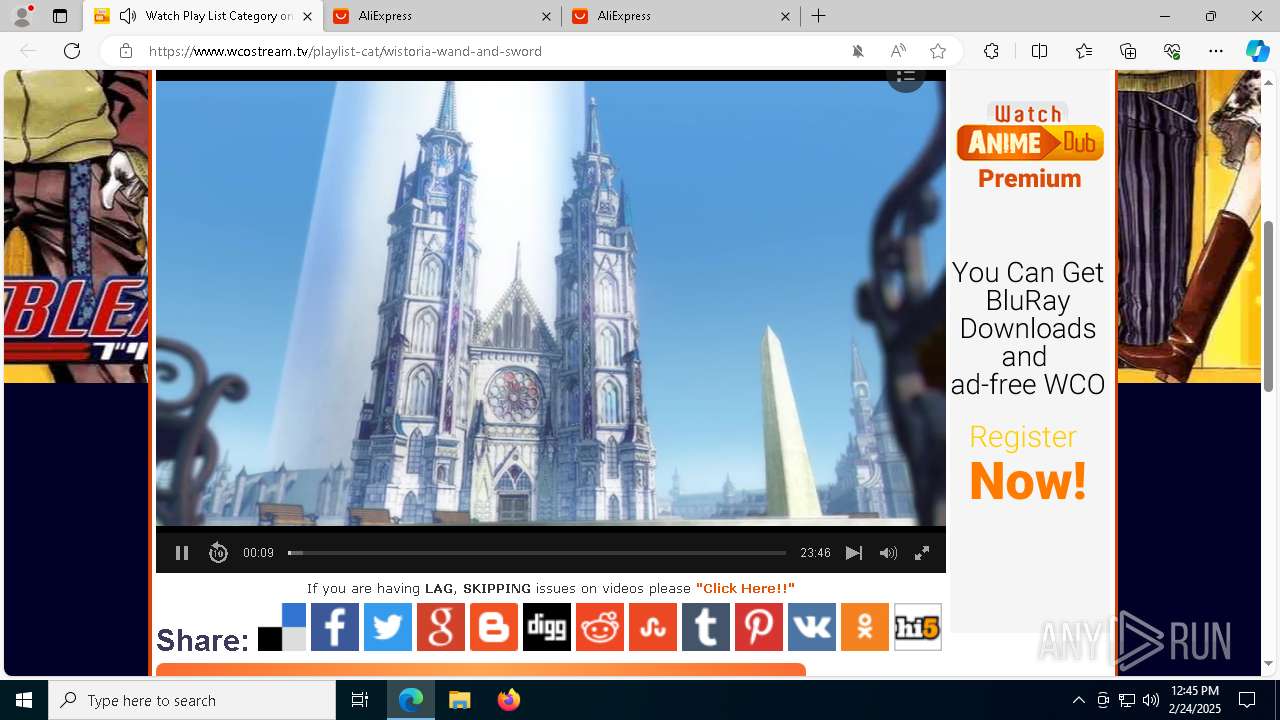1280x720 pixels.
Task: Open Windows Start menu
Action: click(x=24, y=700)
